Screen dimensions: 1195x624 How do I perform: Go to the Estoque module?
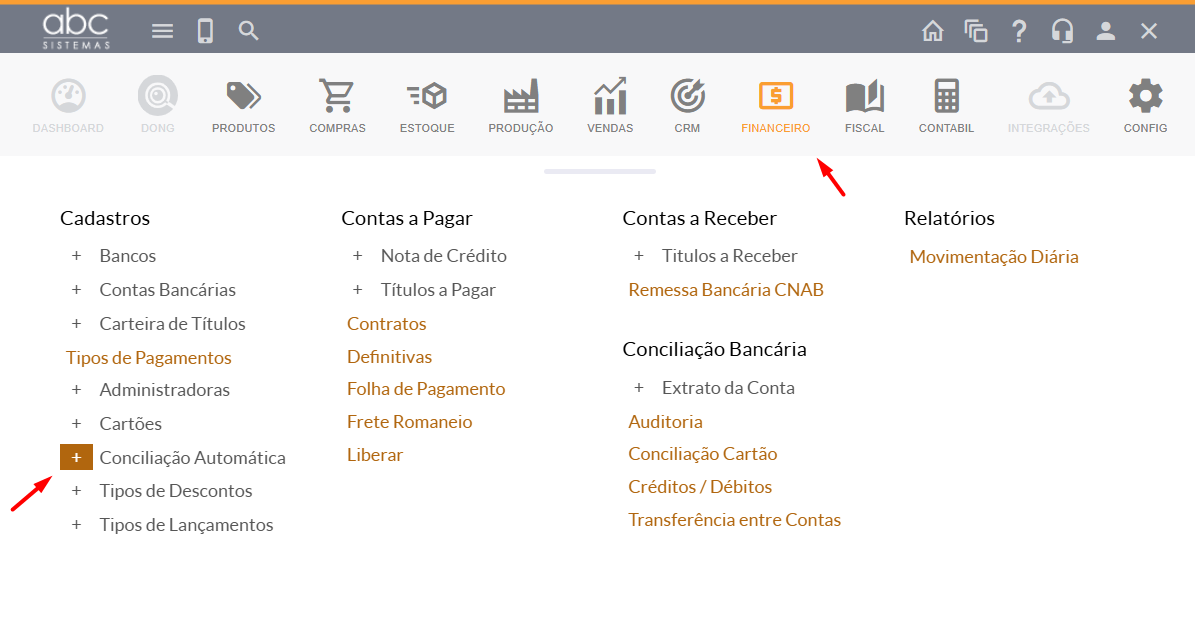(x=427, y=98)
